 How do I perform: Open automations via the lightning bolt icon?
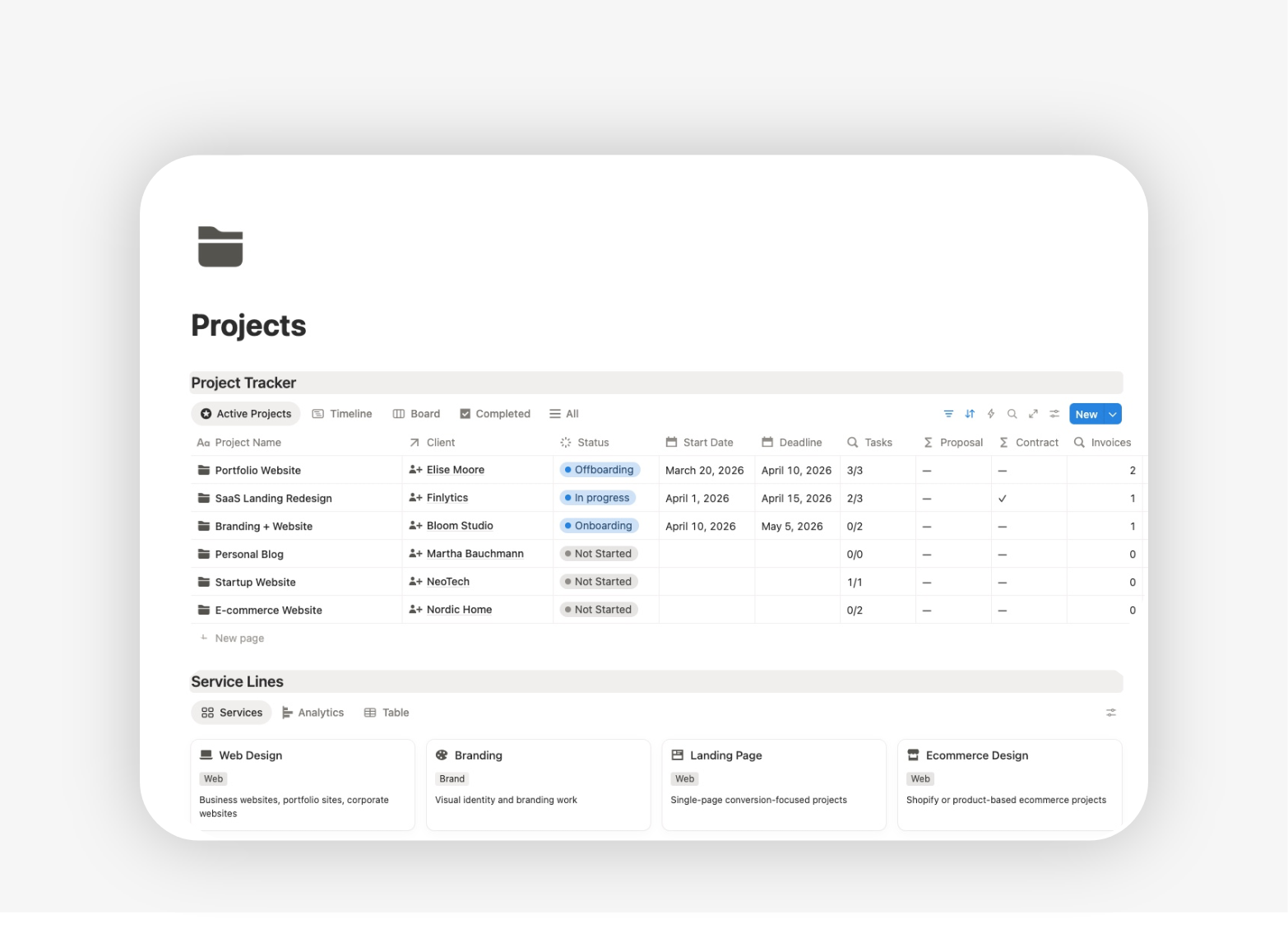(x=990, y=414)
